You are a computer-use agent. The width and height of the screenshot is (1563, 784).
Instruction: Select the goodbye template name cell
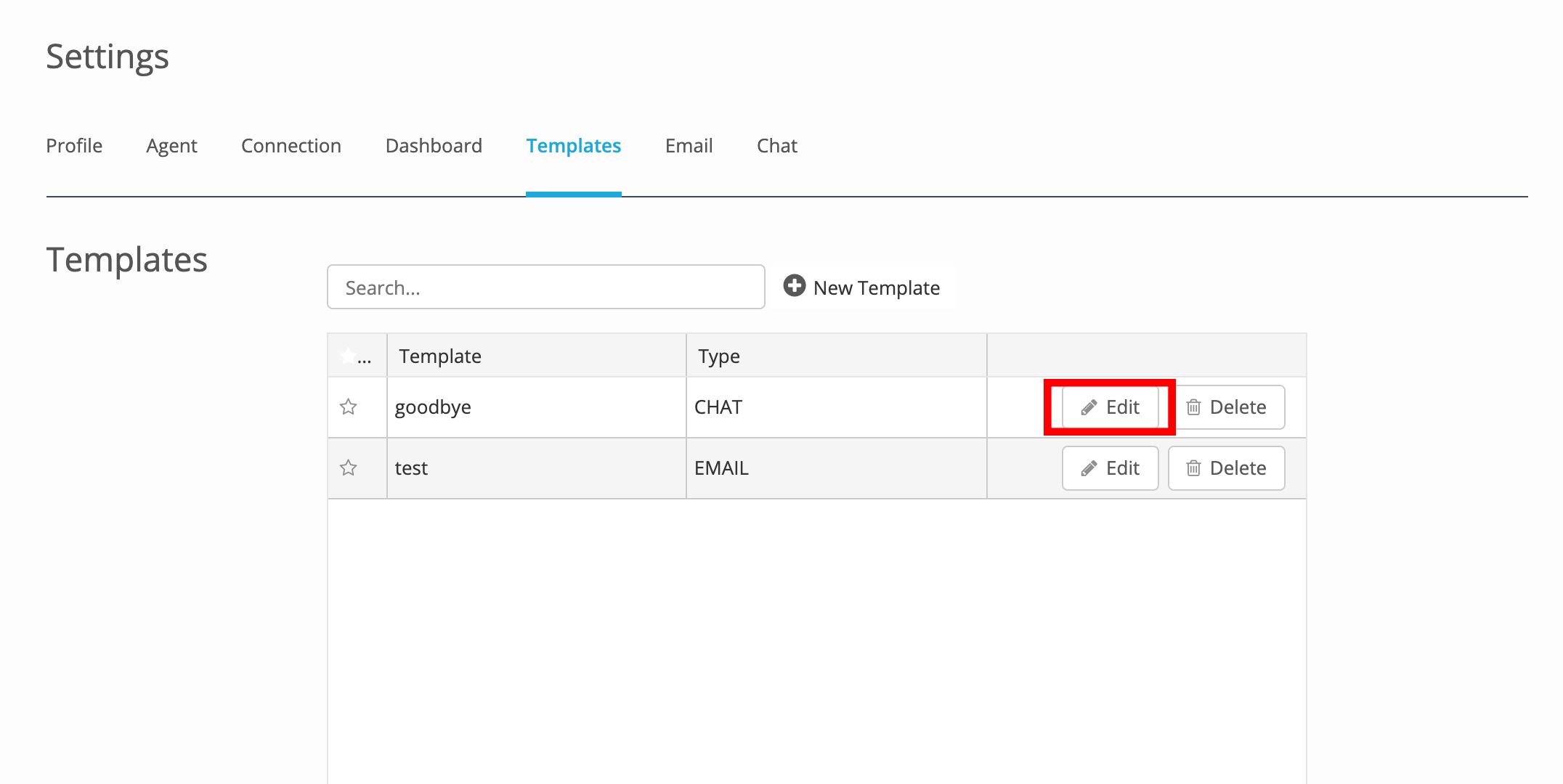[537, 407]
